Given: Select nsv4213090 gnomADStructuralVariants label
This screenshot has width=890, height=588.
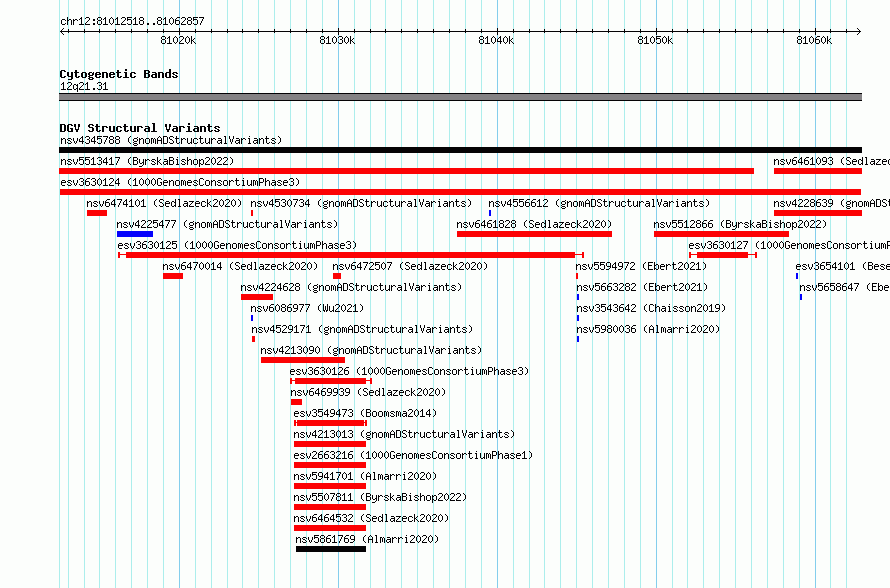Looking at the screenshot, I should pos(371,350).
